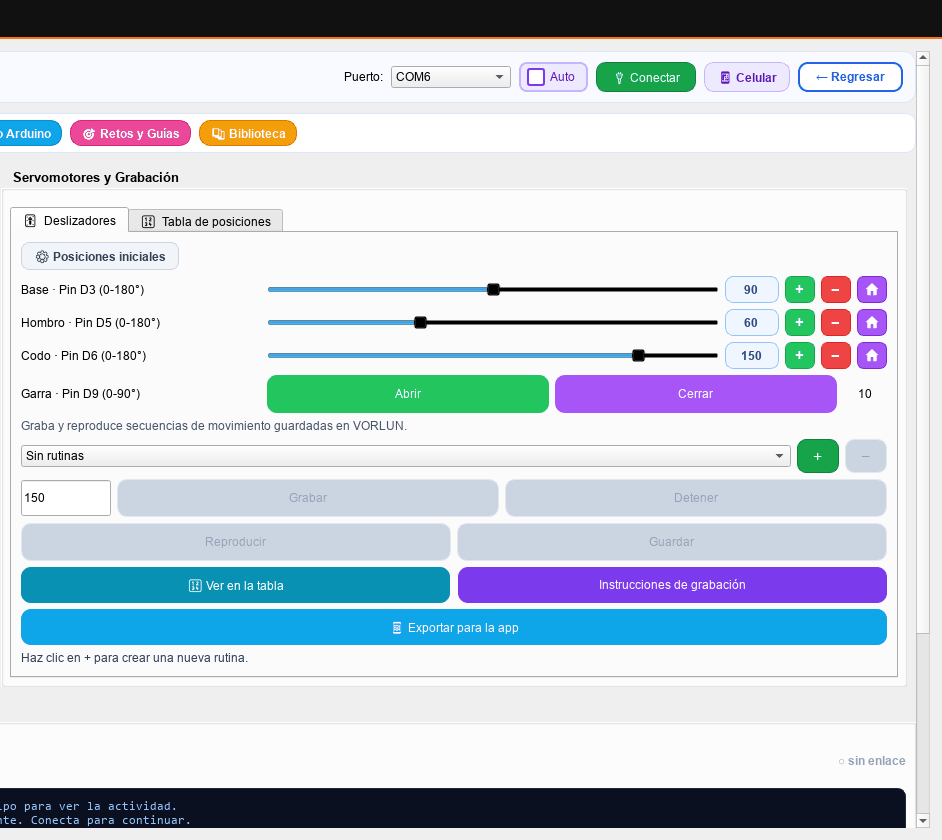Click the page scrollbar up arrow

[x=923, y=58]
